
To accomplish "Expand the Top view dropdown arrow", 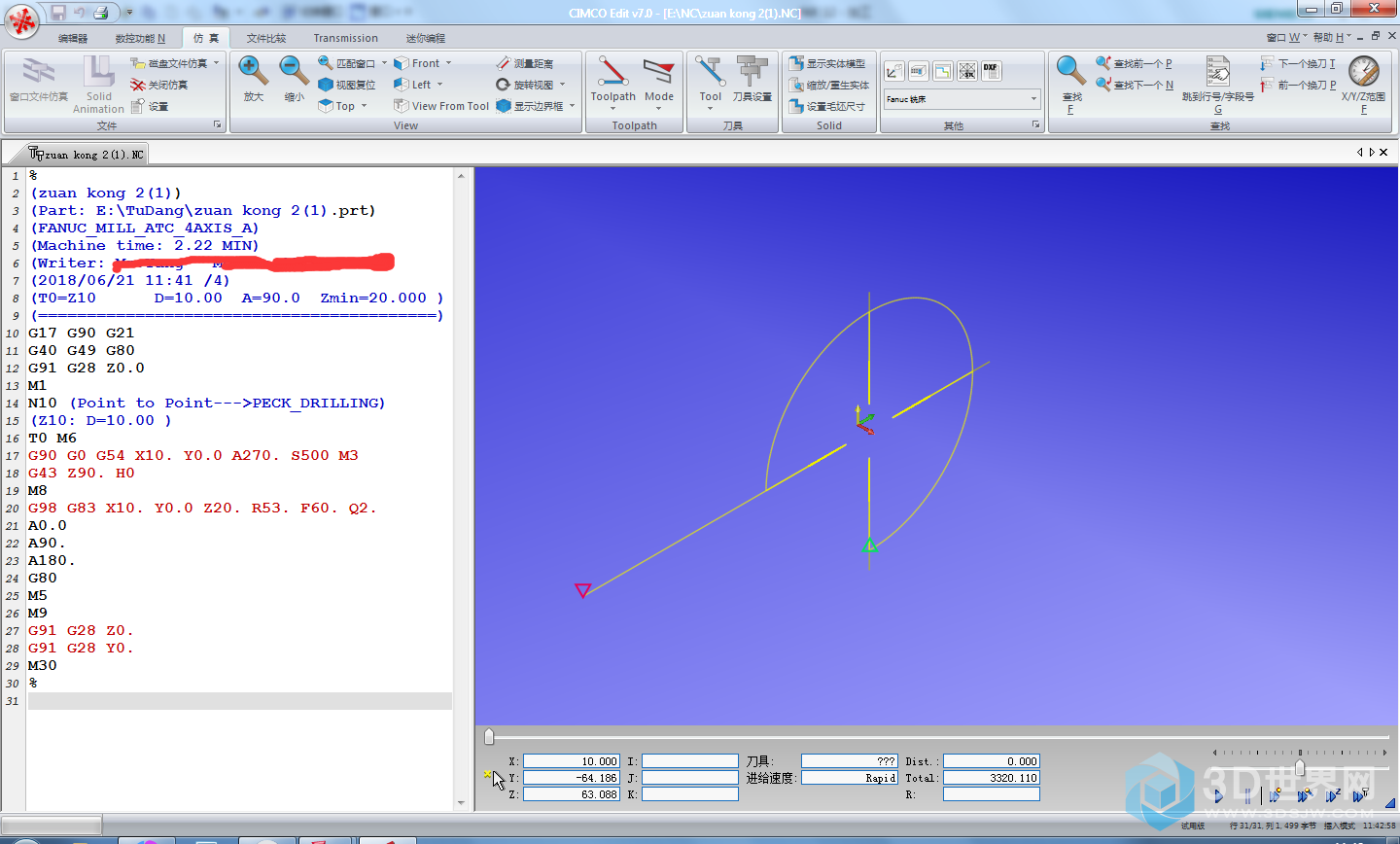I will pos(365,106).
